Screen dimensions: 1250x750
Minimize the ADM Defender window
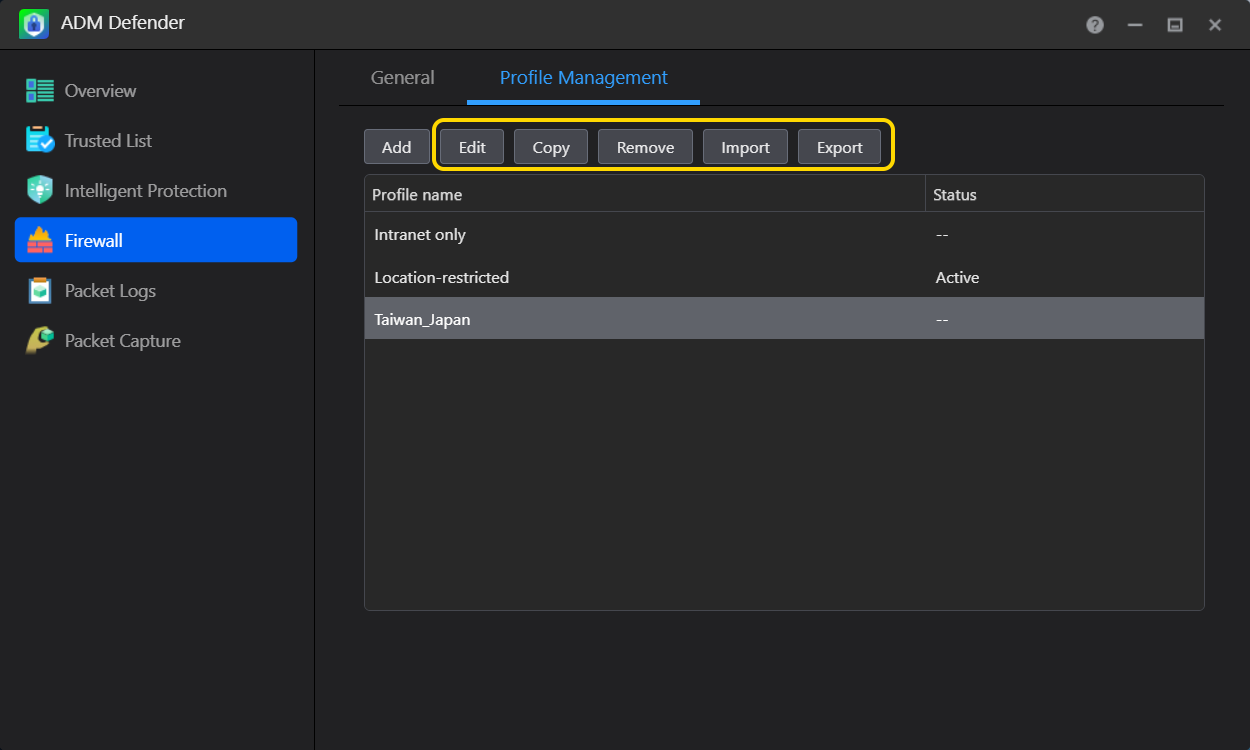point(1135,25)
